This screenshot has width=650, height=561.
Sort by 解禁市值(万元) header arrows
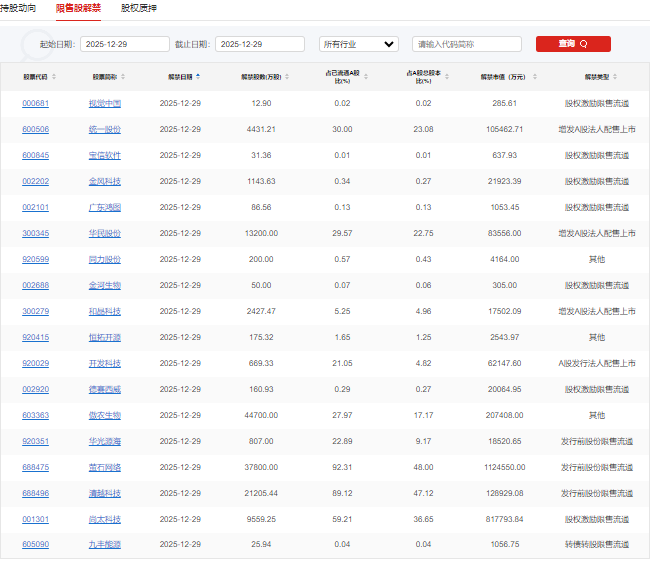tap(533, 76)
